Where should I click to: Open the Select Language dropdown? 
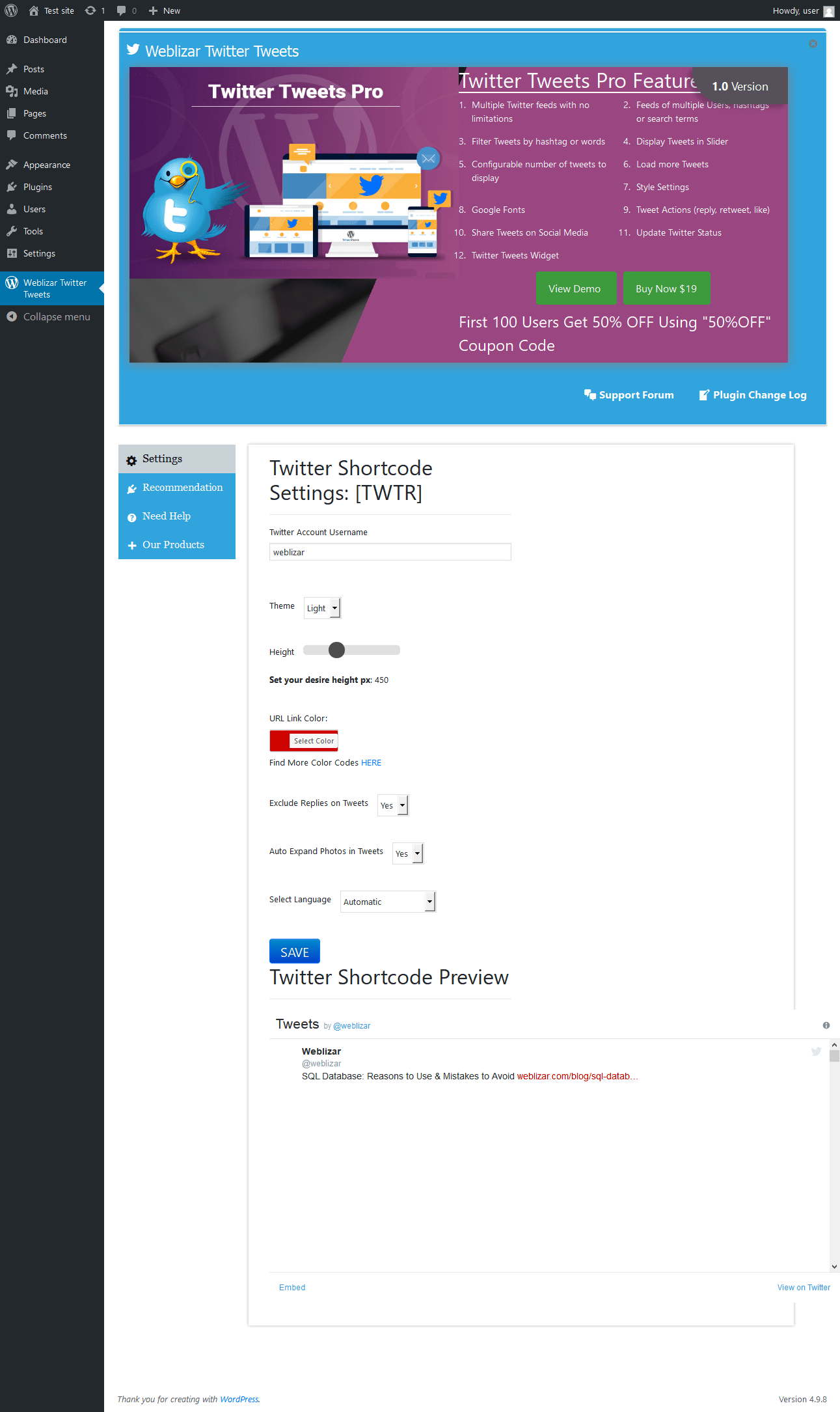coord(388,902)
